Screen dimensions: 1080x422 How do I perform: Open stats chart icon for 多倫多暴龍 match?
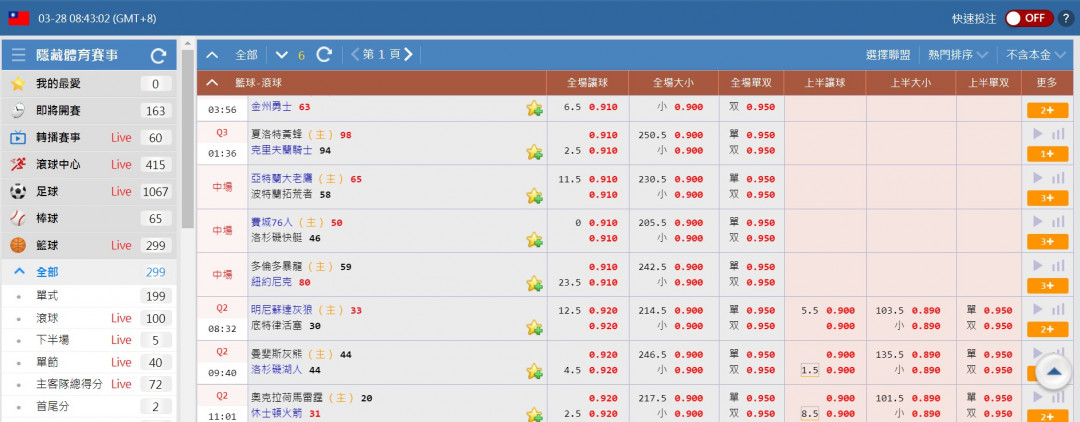[1058, 265]
